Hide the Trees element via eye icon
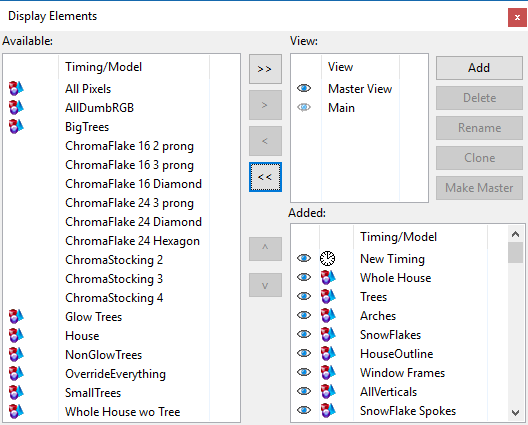Image resolution: width=528 pixels, height=425 pixels. coord(304,296)
